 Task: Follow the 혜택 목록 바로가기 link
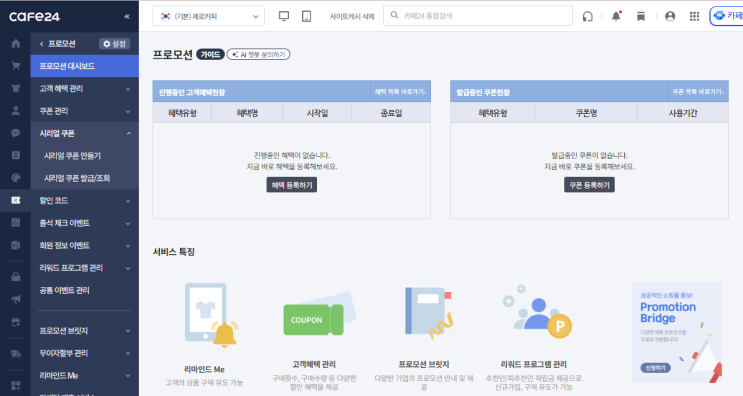coord(400,91)
